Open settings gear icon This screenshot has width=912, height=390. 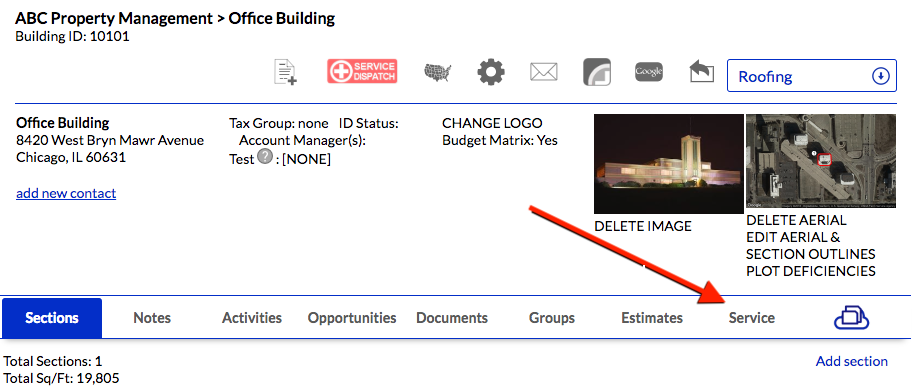pyautogui.click(x=491, y=72)
